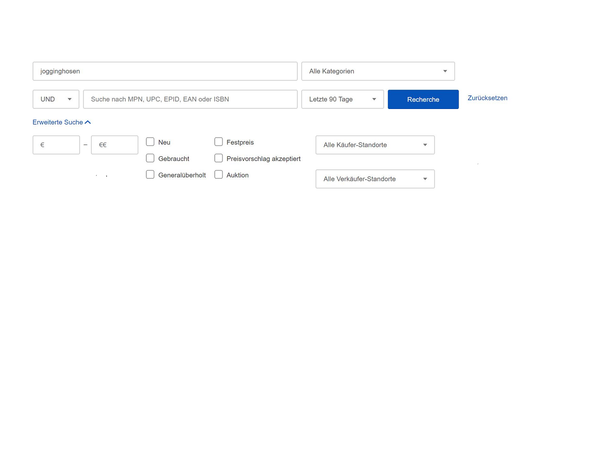Screen dimensions: 600x450
Task: Open the Alle Kategorien dropdown
Action: (x=378, y=71)
